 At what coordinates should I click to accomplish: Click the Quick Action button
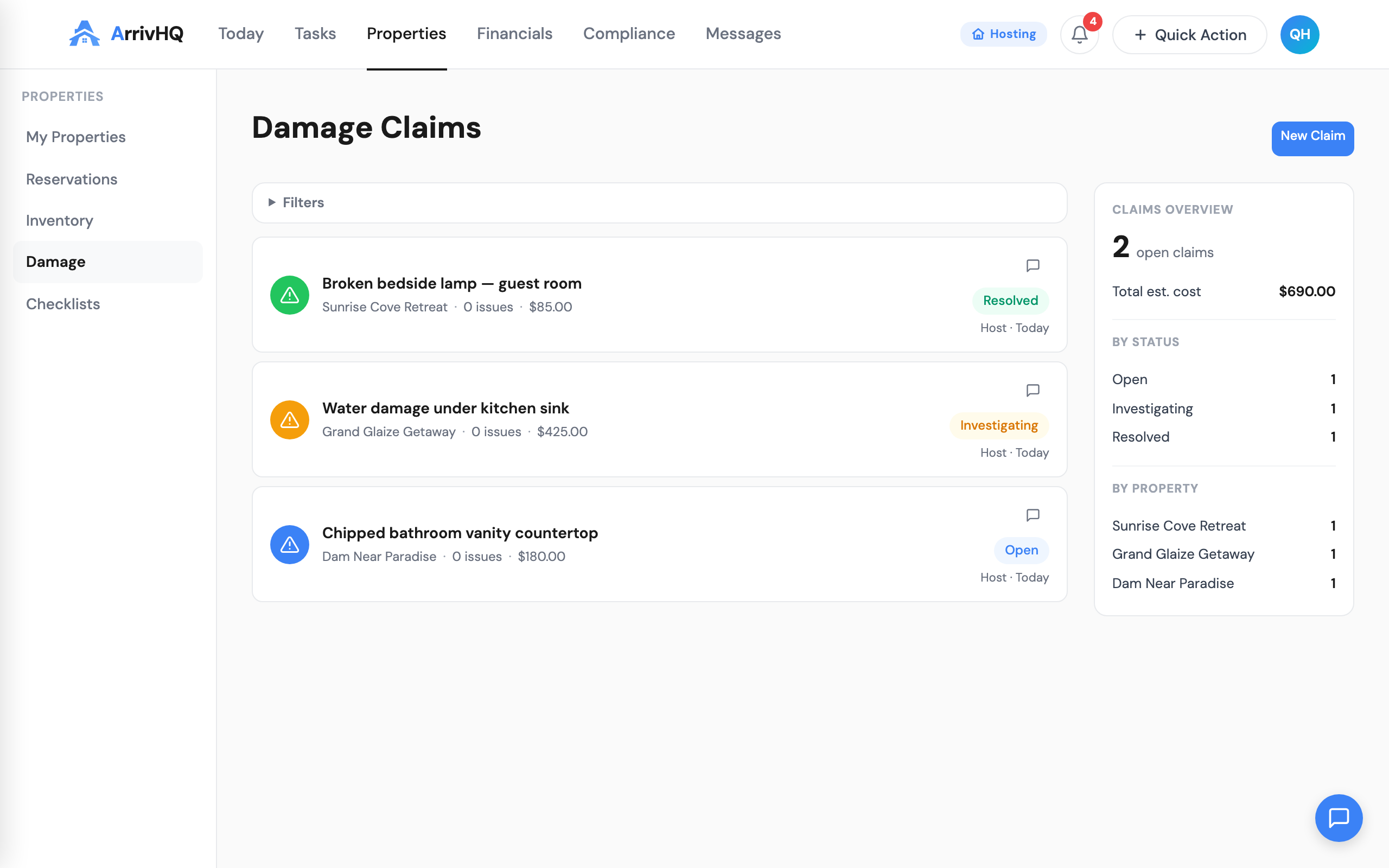1189,34
